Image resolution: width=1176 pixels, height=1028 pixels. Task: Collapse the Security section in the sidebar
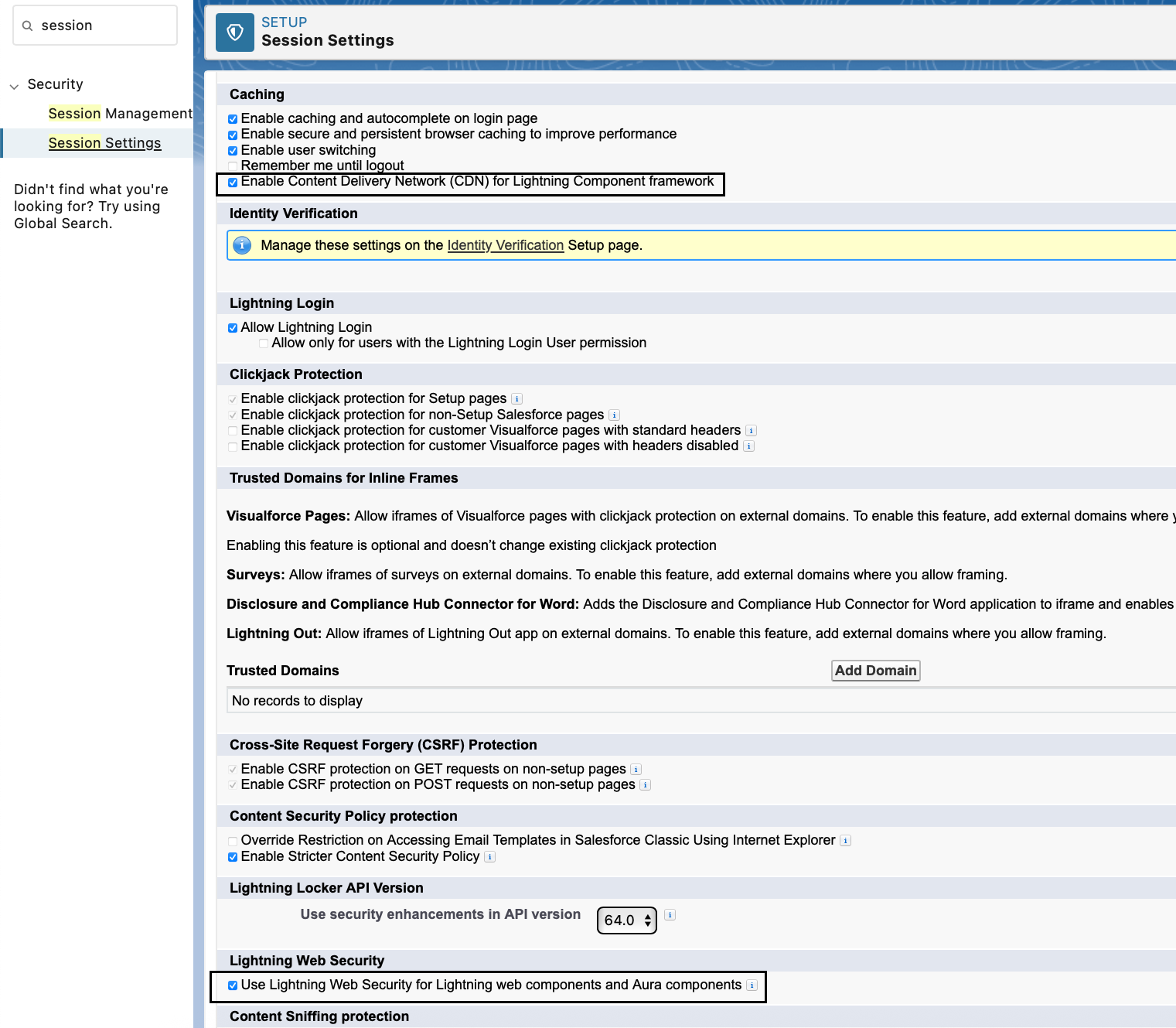[12, 85]
